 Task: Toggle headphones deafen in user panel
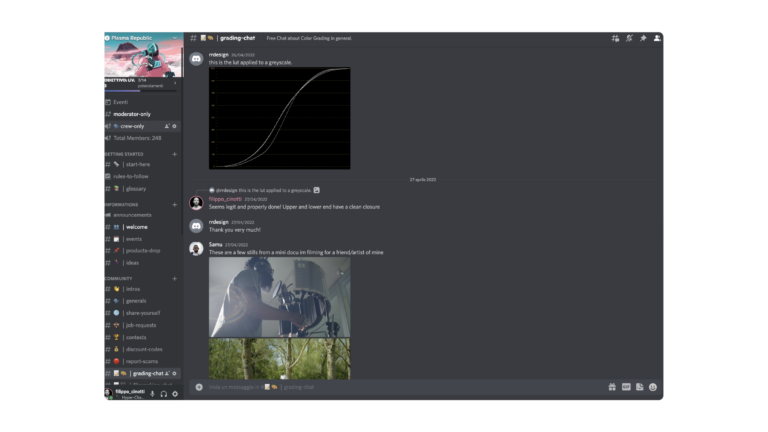[164, 393]
